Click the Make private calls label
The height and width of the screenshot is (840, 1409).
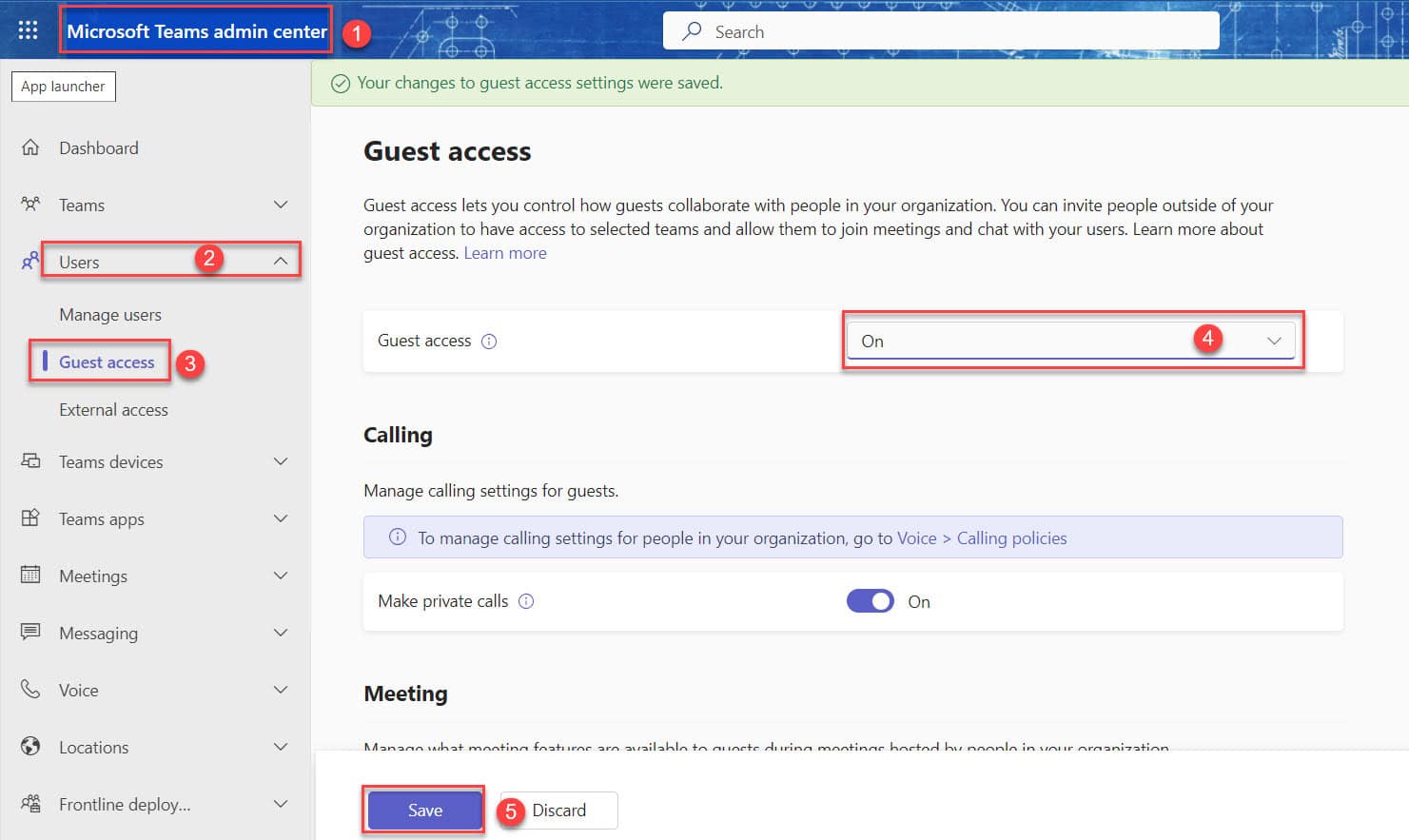442,601
